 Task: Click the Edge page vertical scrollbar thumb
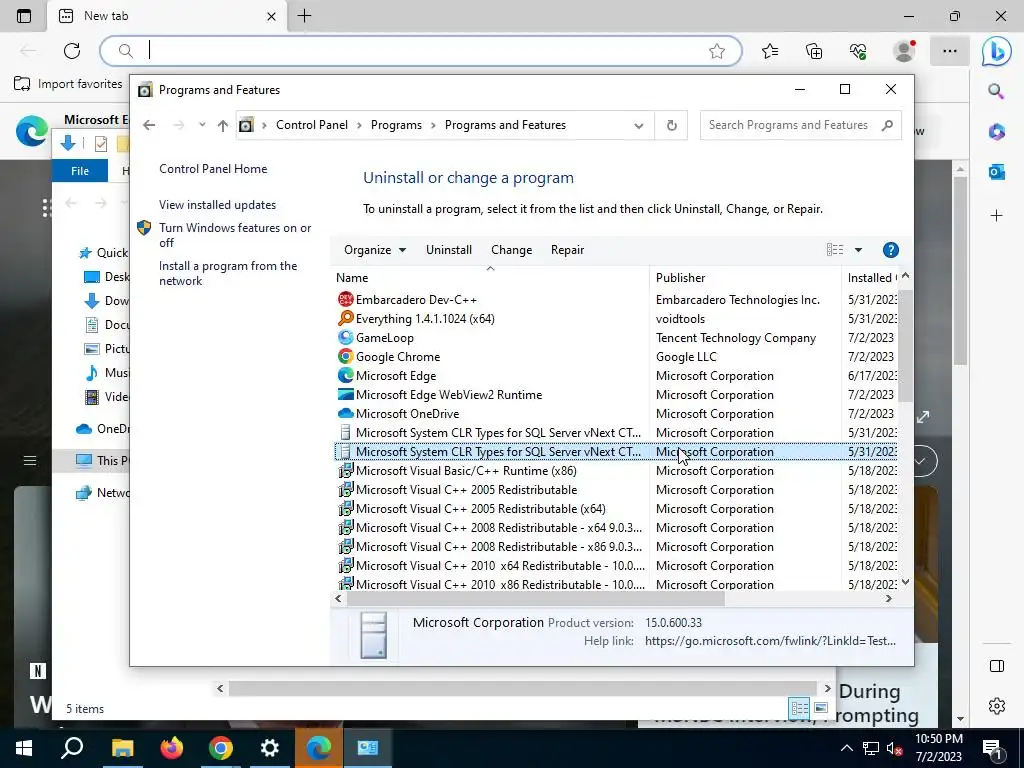click(x=959, y=269)
